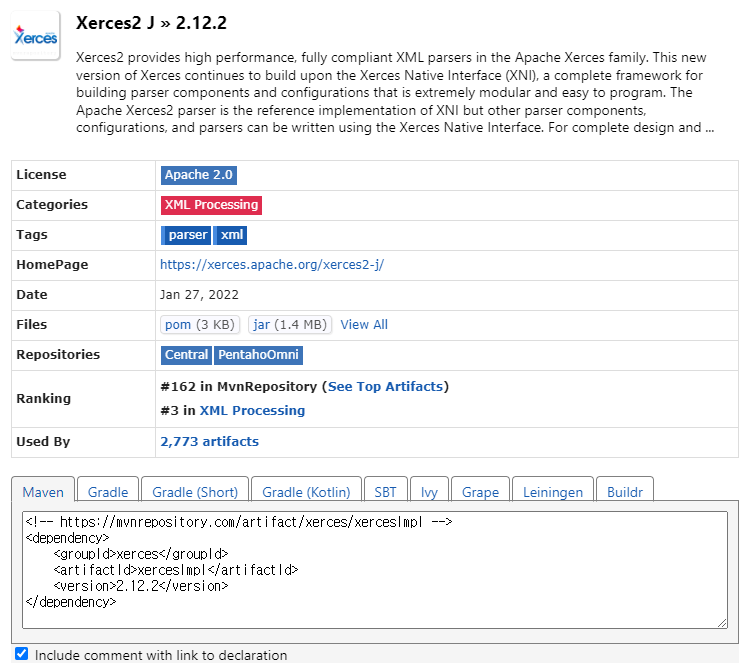
Task: Click the Date row label
Action: pyautogui.click(x=32, y=295)
